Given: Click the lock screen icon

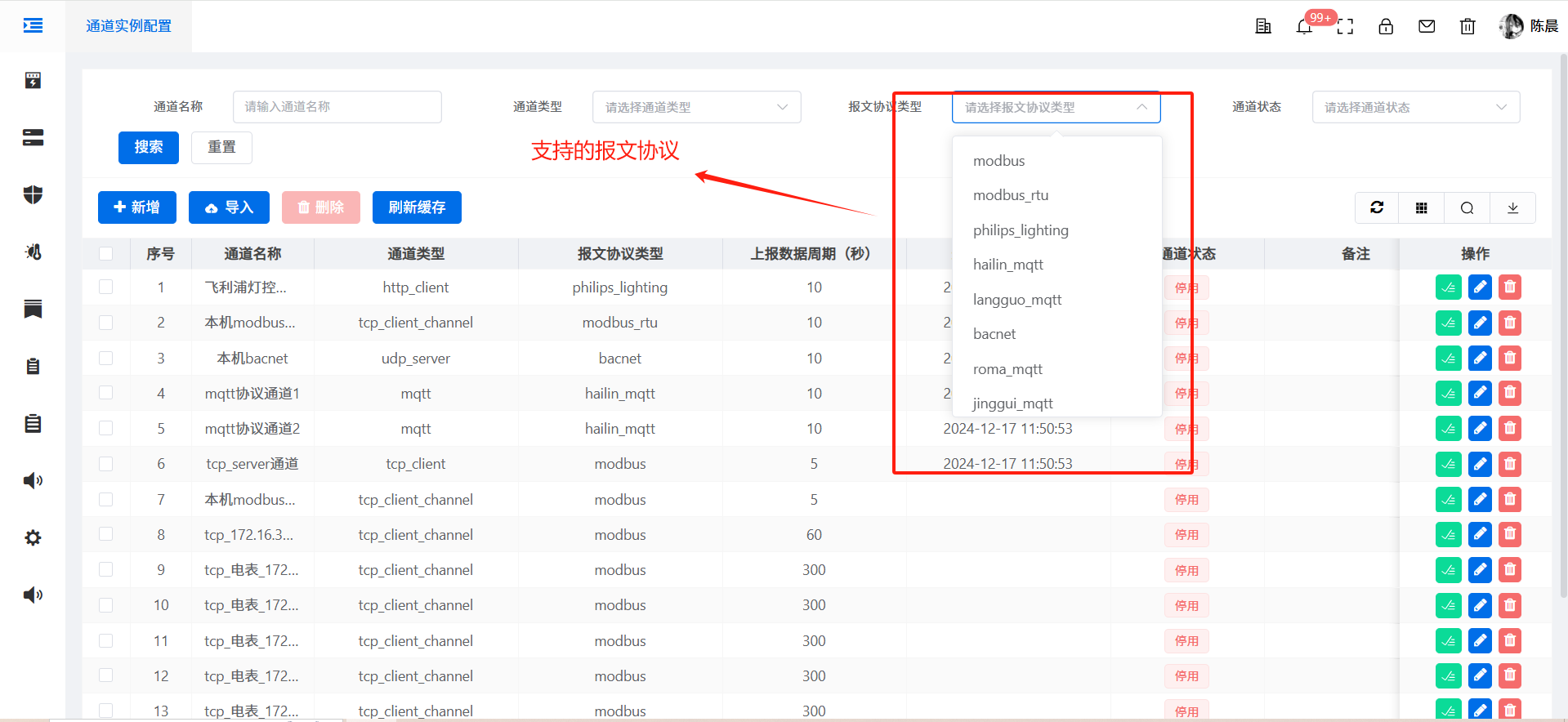Looking at the screenshot, I should (x=1386, y=26).
